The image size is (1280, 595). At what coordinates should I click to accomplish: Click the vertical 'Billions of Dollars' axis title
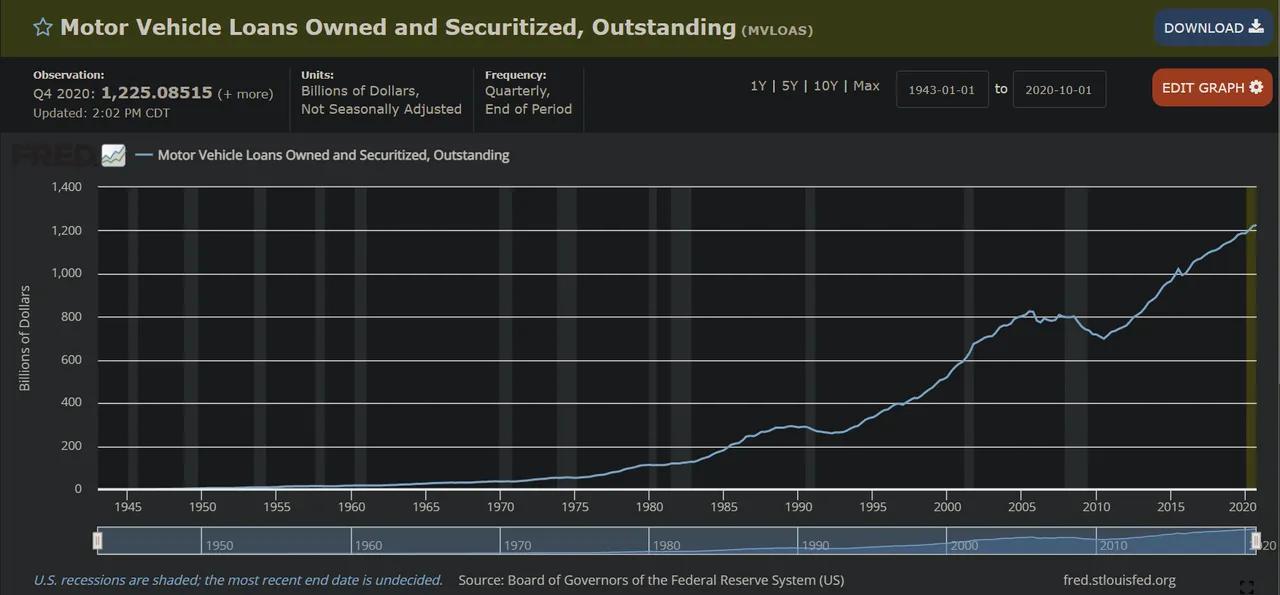coord(25,338)
